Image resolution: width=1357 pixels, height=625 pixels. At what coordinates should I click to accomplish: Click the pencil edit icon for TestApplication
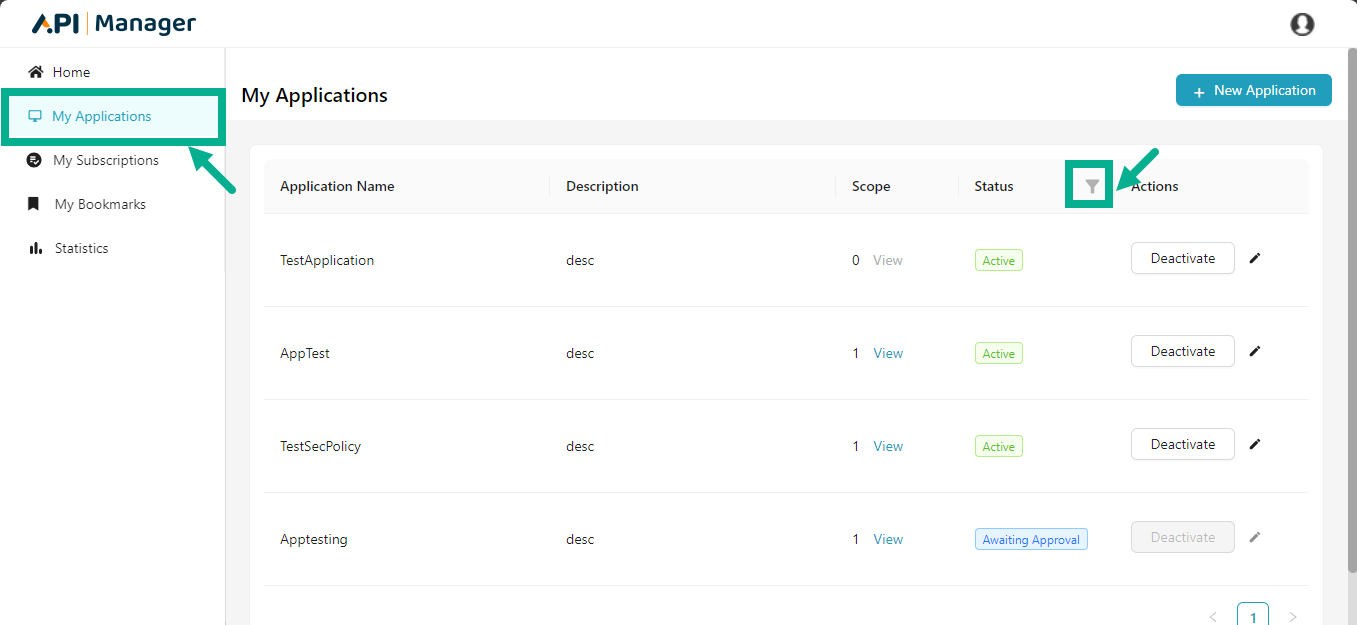(x=1255, y=258)
